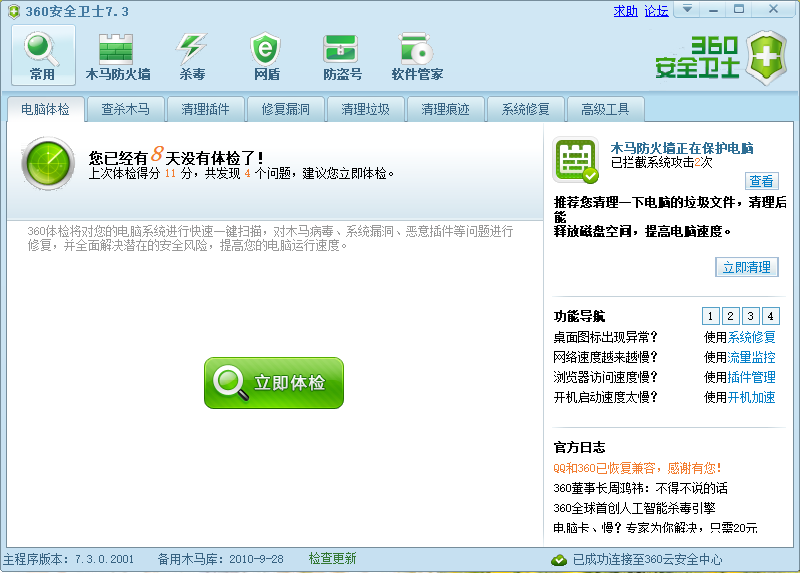Click 主程序版本 7.3.0.2001 text
This screenshot has height=573, width=800.
click(x=69, y=559)
